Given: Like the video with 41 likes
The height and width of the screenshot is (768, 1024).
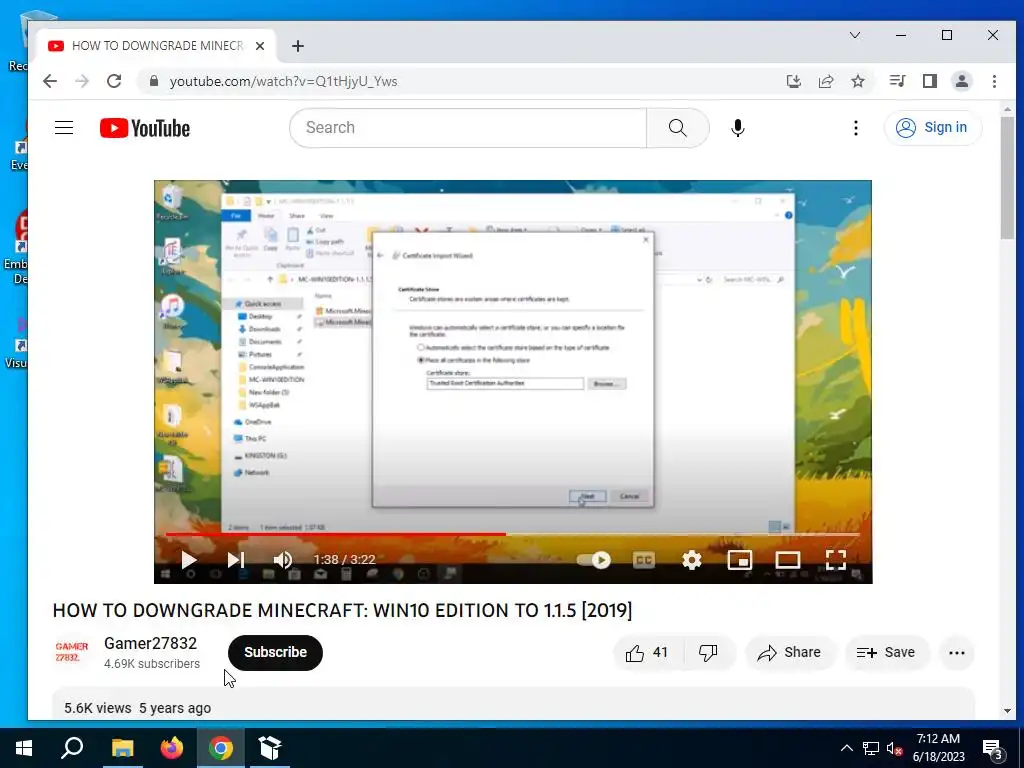Looking at the screenshot, I should tap(648, 652).
